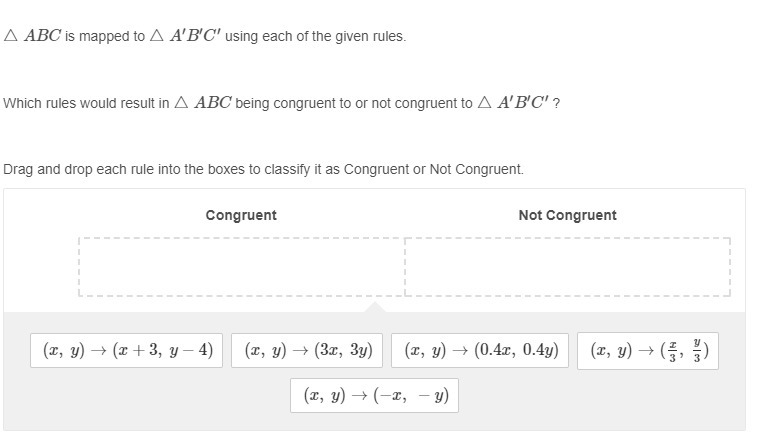Image resolution: width=773 pixels, height=446 pixels.
Task: Click the 'Which rules would result in' text
Action: 86,103
